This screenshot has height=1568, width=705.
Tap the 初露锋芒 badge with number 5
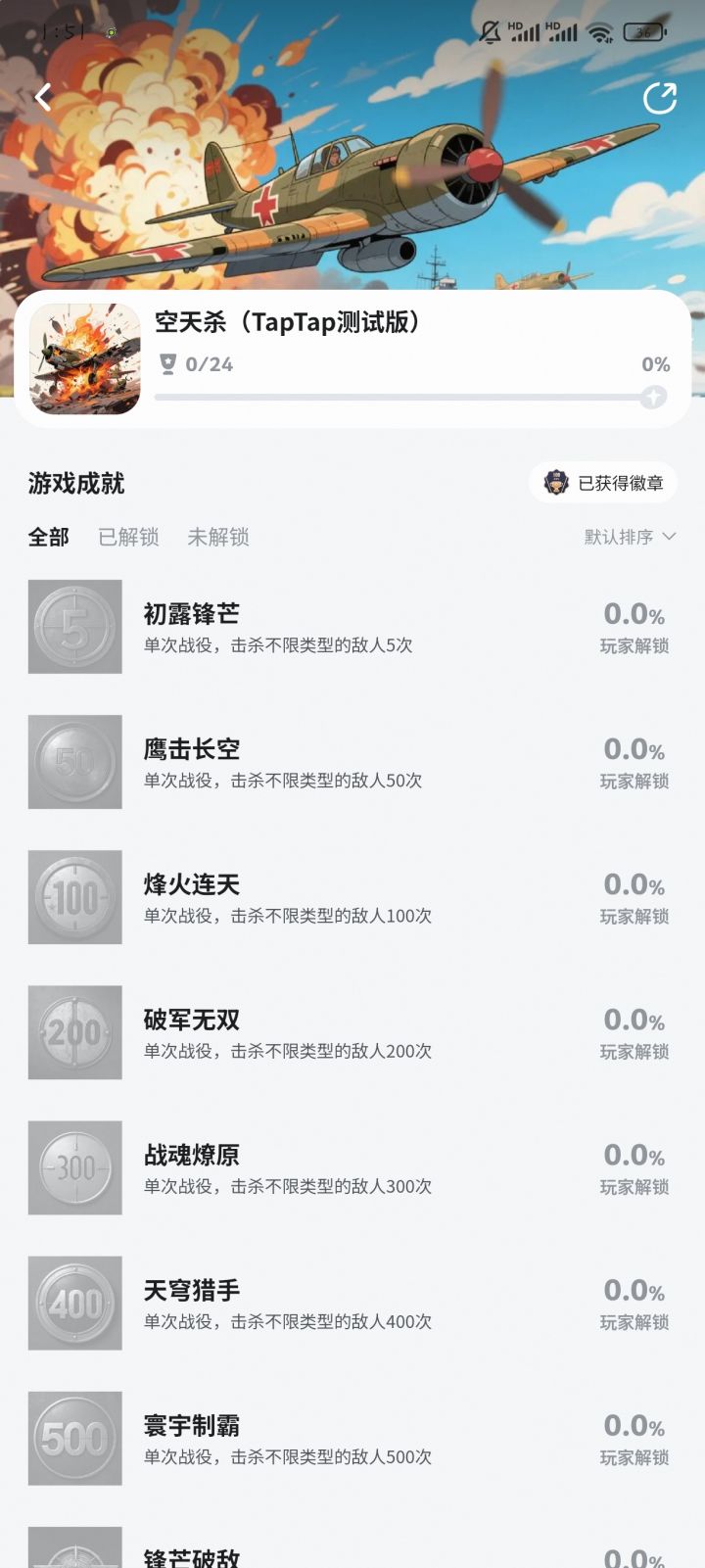(75, 627)
